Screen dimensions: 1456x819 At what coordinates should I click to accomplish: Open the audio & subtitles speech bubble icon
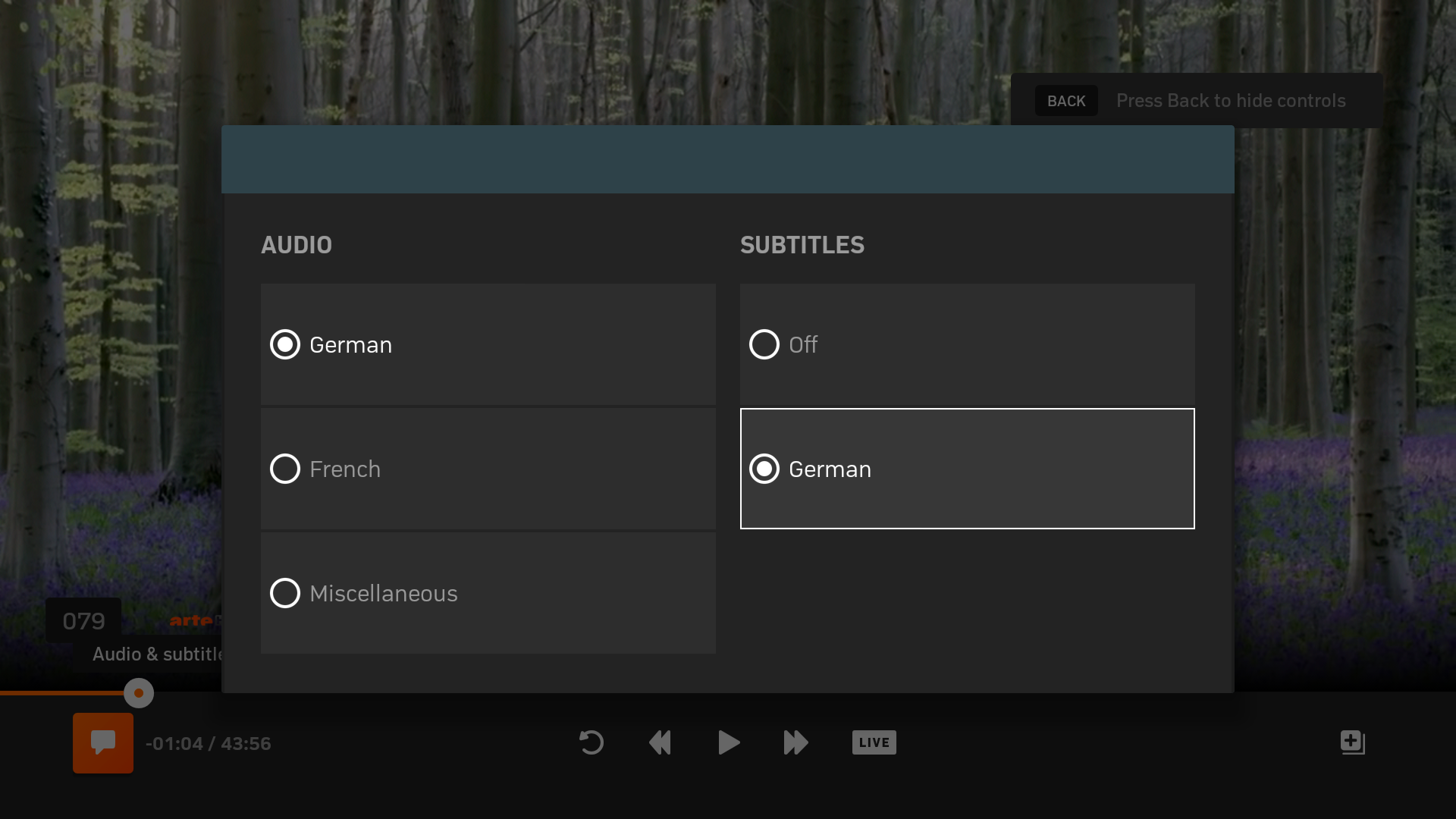coord(103,742)
